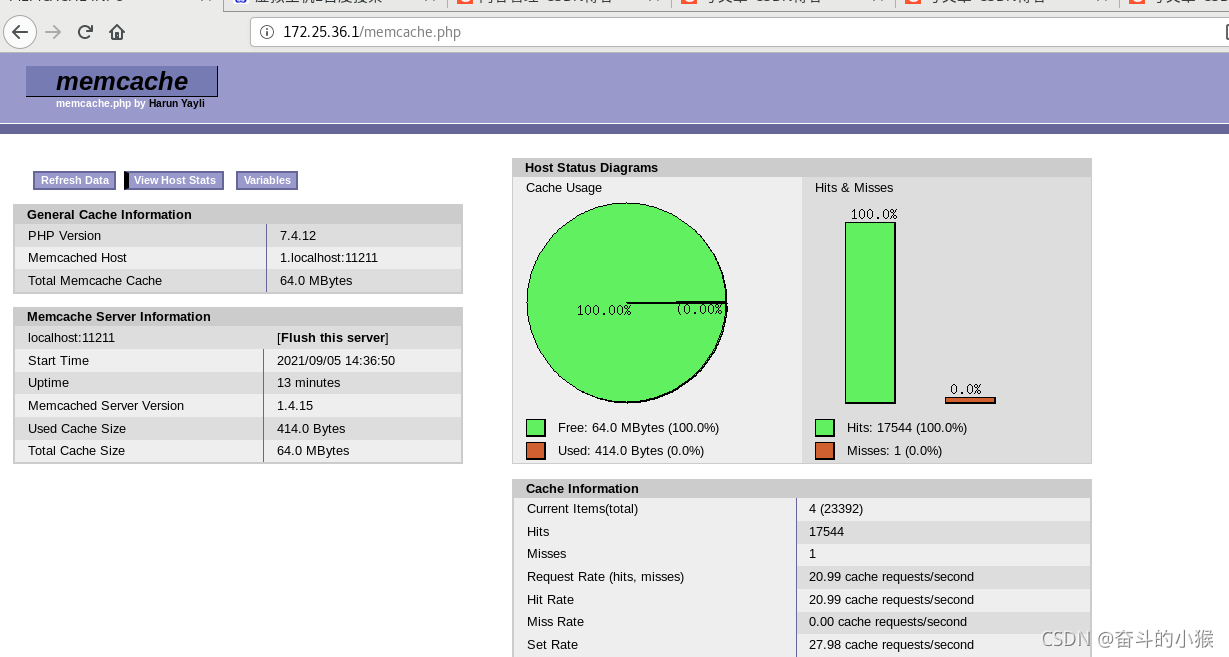Select the server version 1.4.15
This screenshot has width=1229, height=657.
295,406
